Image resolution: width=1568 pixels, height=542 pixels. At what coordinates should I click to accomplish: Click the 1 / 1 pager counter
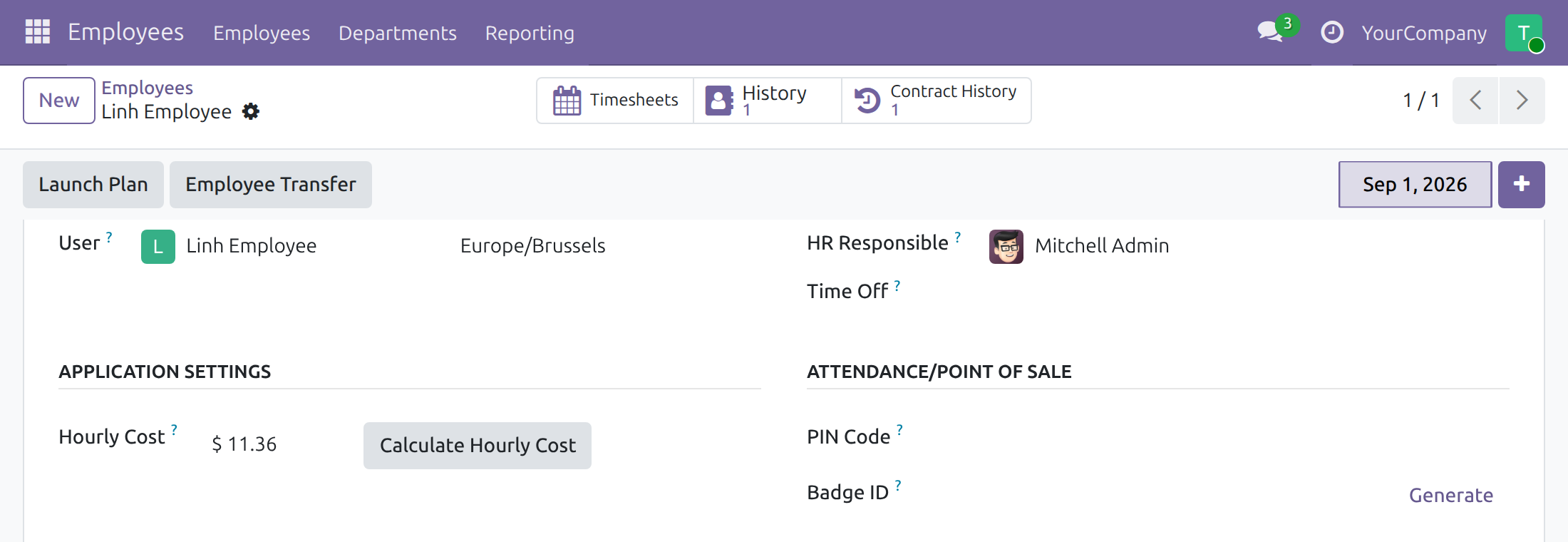(1421, 101)
